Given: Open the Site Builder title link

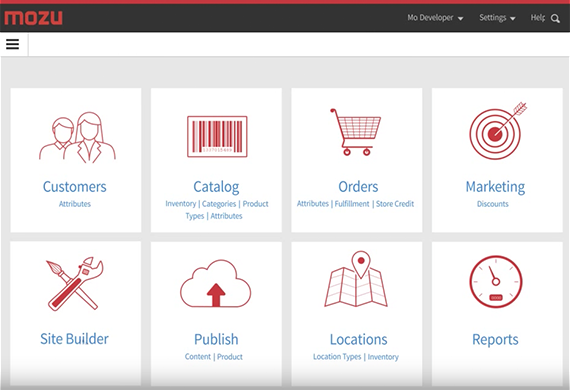Looking at the screenshot, I should point(74,339).
